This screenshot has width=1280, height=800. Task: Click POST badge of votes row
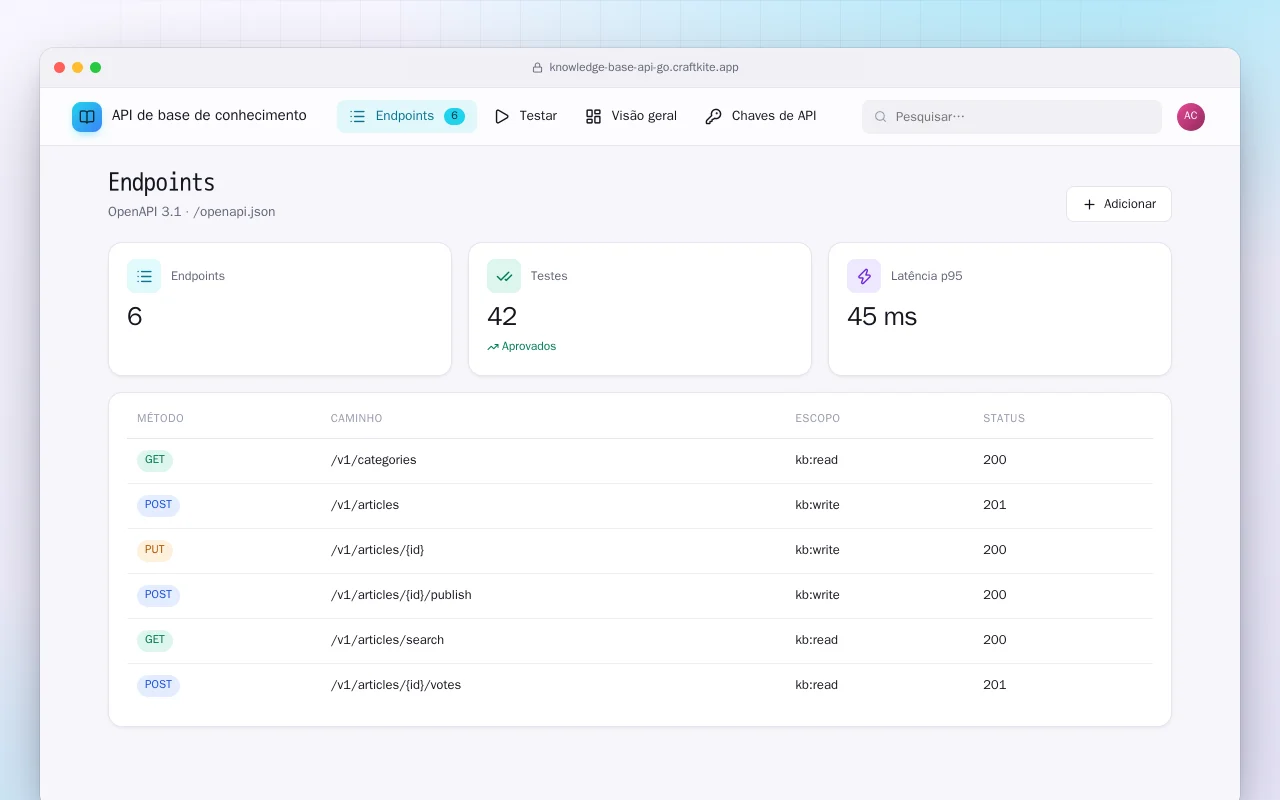coord(158,686)
